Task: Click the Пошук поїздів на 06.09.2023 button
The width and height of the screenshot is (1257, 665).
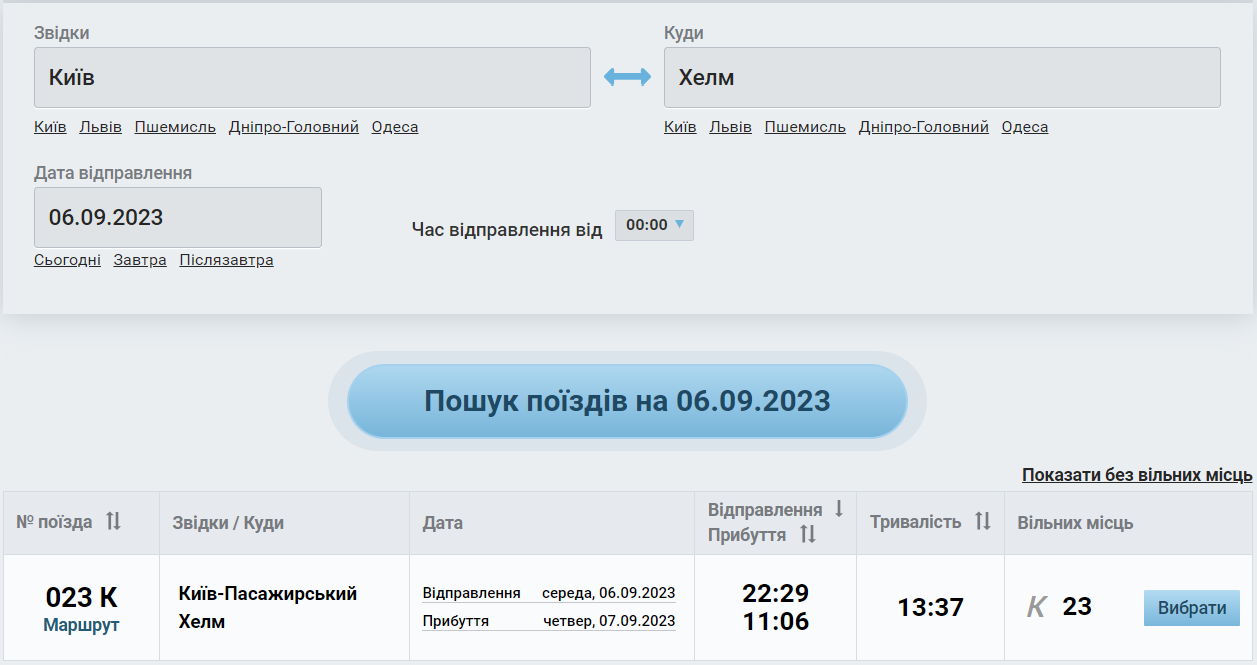Action: tap(627, 401)
